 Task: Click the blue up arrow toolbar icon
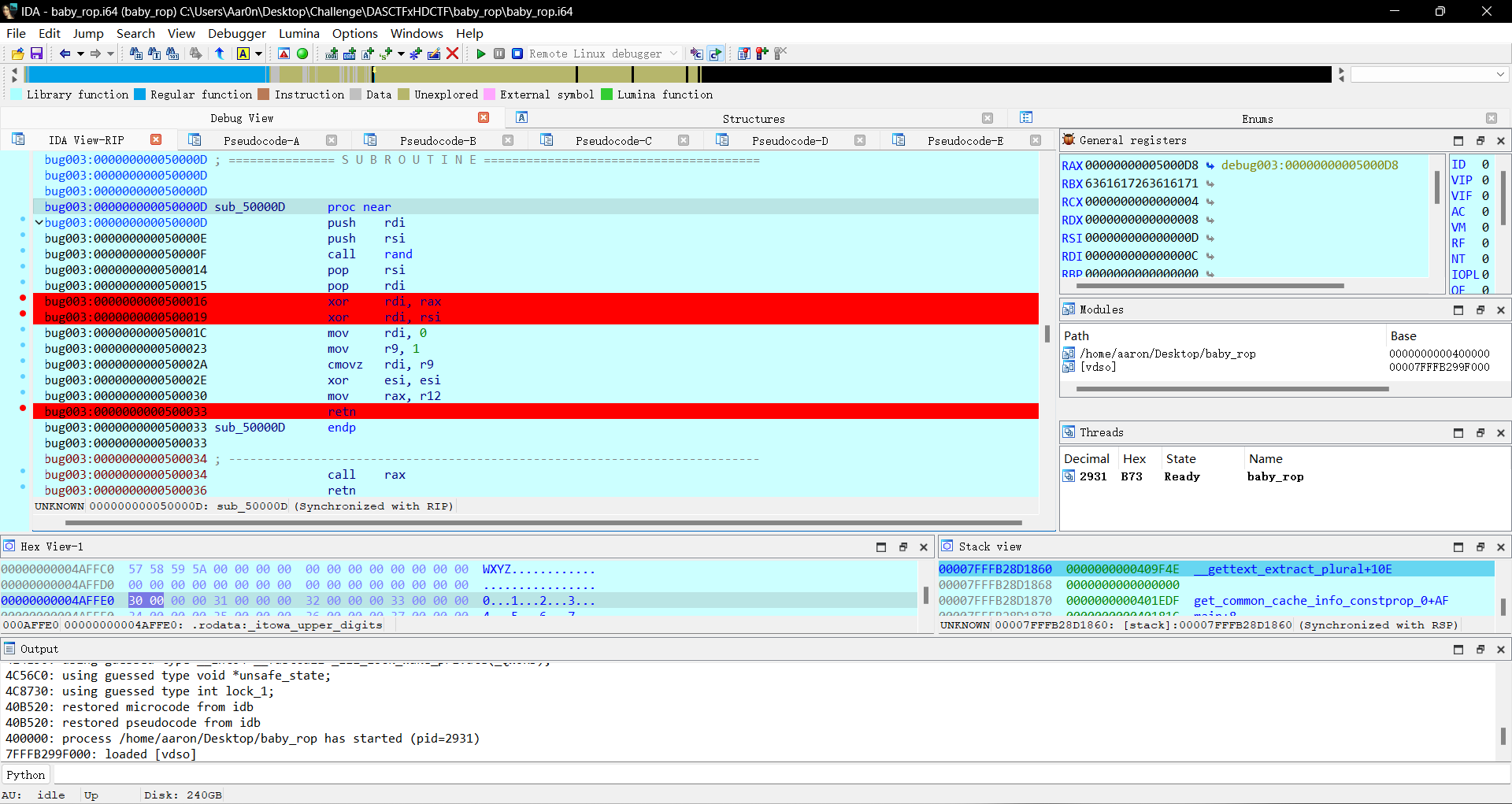[220, 54]
